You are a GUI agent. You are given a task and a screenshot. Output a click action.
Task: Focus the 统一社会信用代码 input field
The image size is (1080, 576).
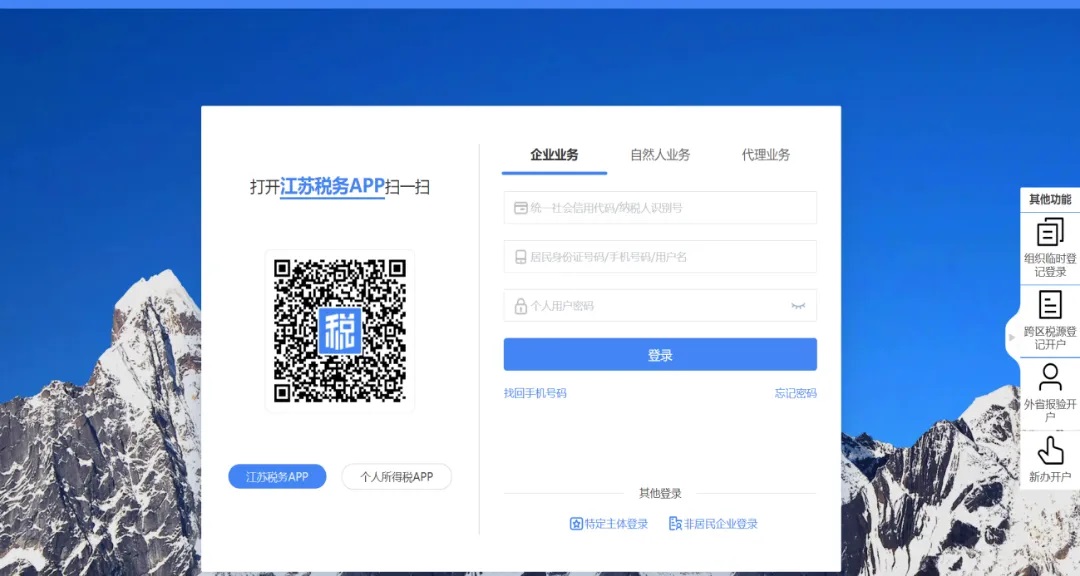point(670,208)
